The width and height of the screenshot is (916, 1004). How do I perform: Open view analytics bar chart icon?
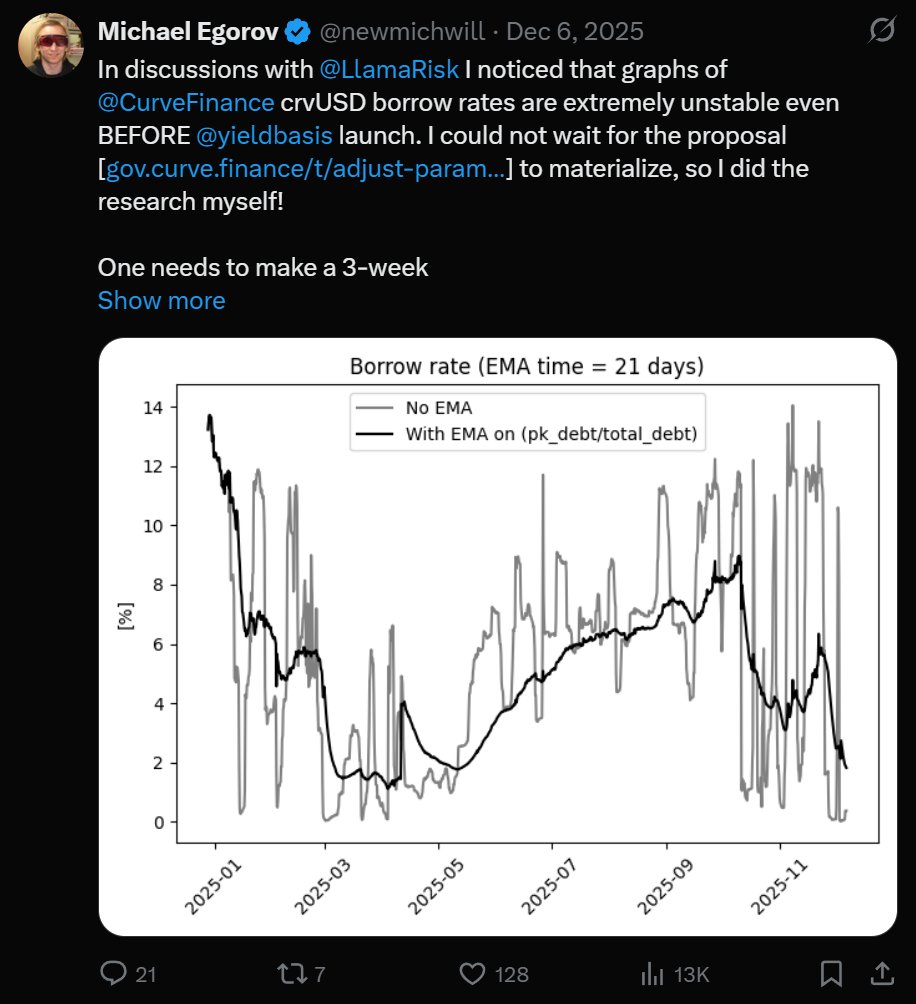[653, 972]
